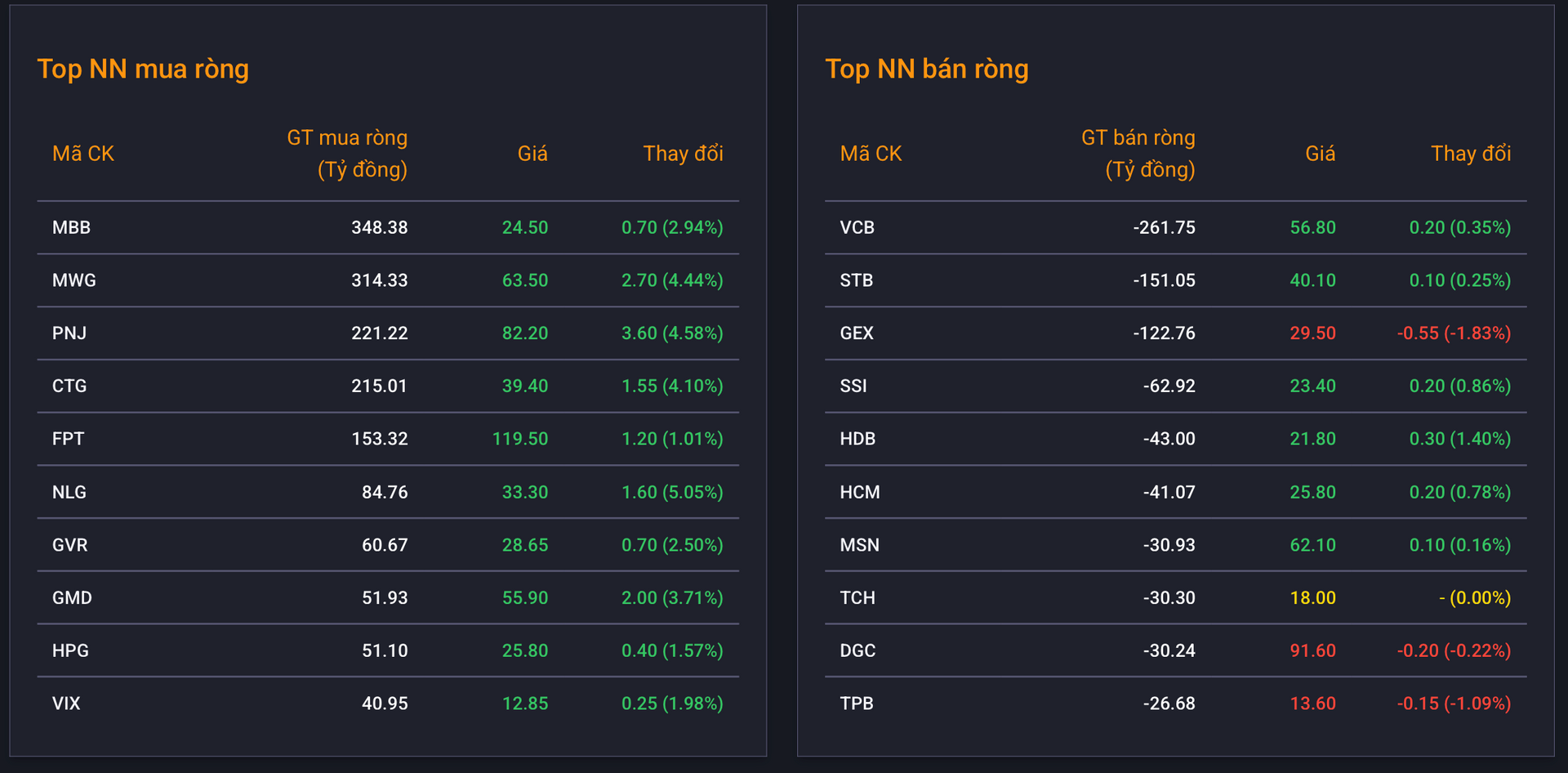
Task: Click net buy value 215.01
Action: coord(380,386)
